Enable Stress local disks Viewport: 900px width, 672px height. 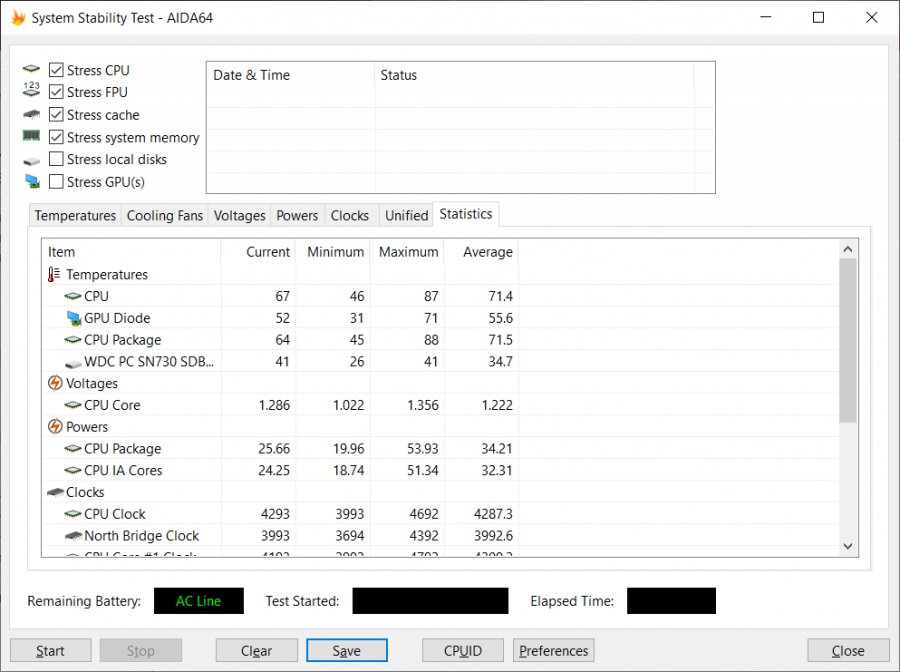click(x=56, y=159)
